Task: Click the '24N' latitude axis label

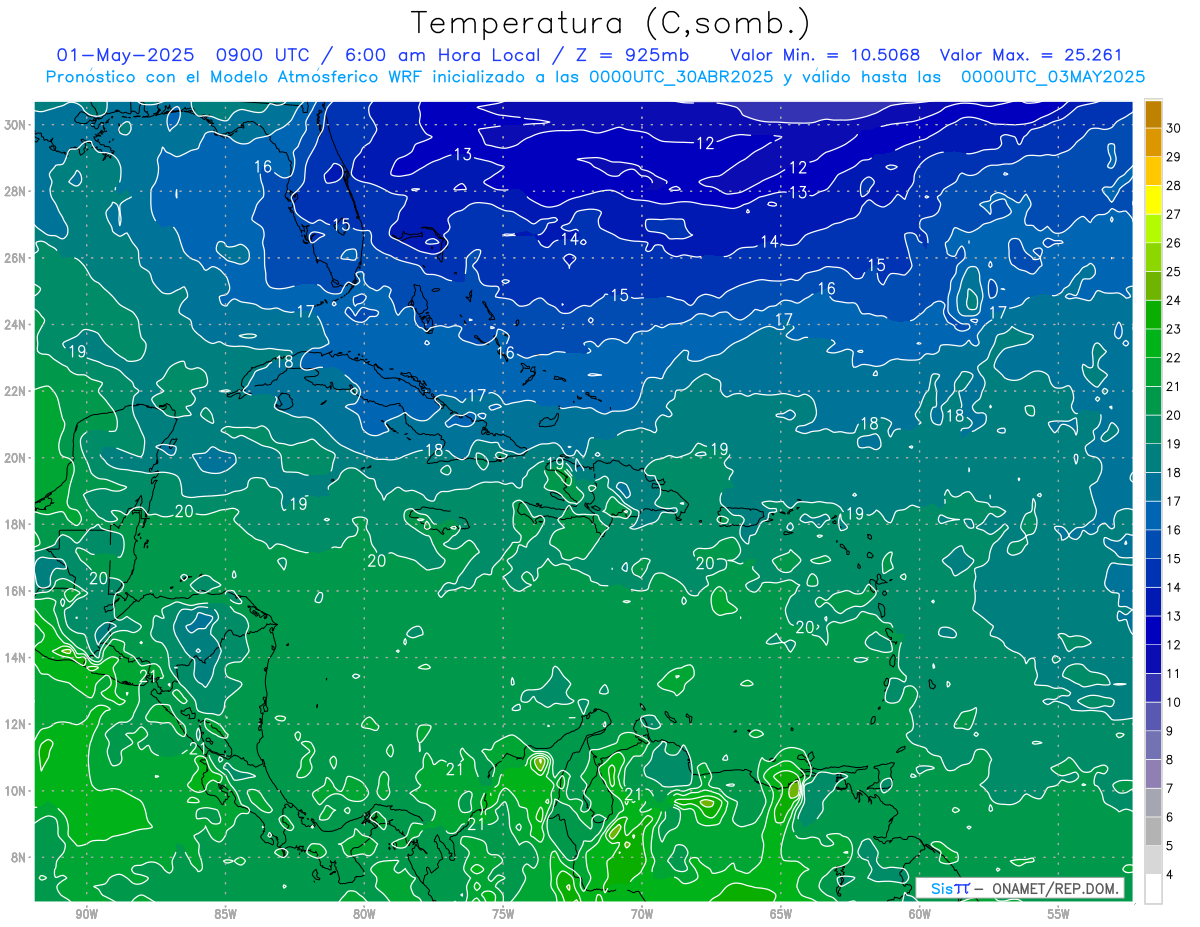Action: click(x=15, y=324)
